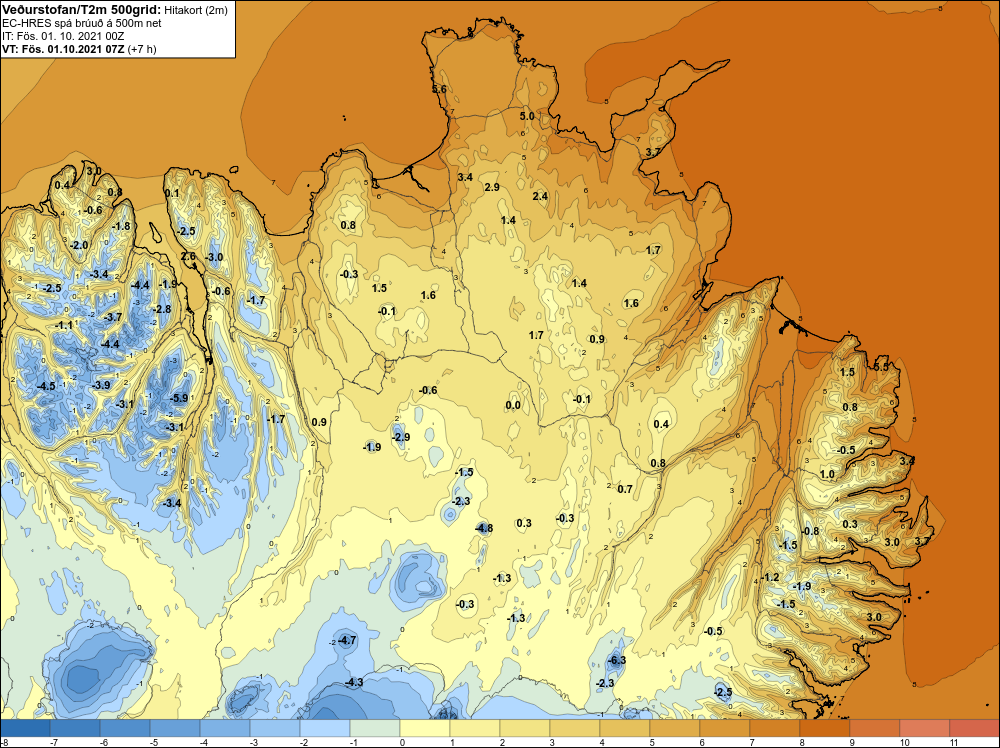Click the -2.8 temperature label
1000x748 pixels.
point(162,309)
